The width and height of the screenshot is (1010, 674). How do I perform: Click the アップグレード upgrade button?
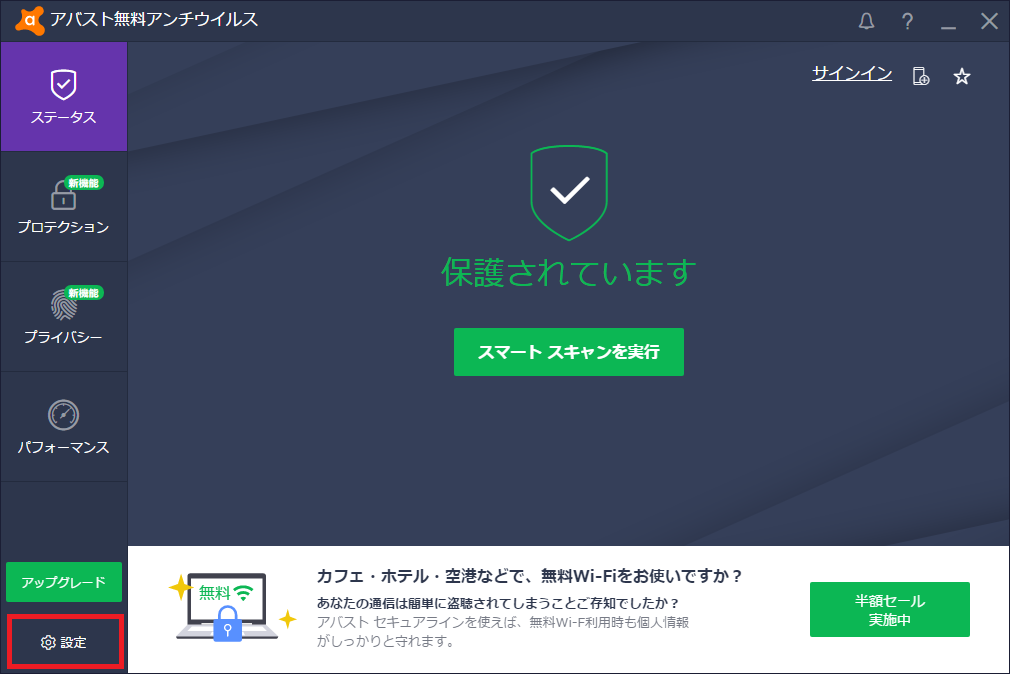pyautogui.click(x=64, y=582)
